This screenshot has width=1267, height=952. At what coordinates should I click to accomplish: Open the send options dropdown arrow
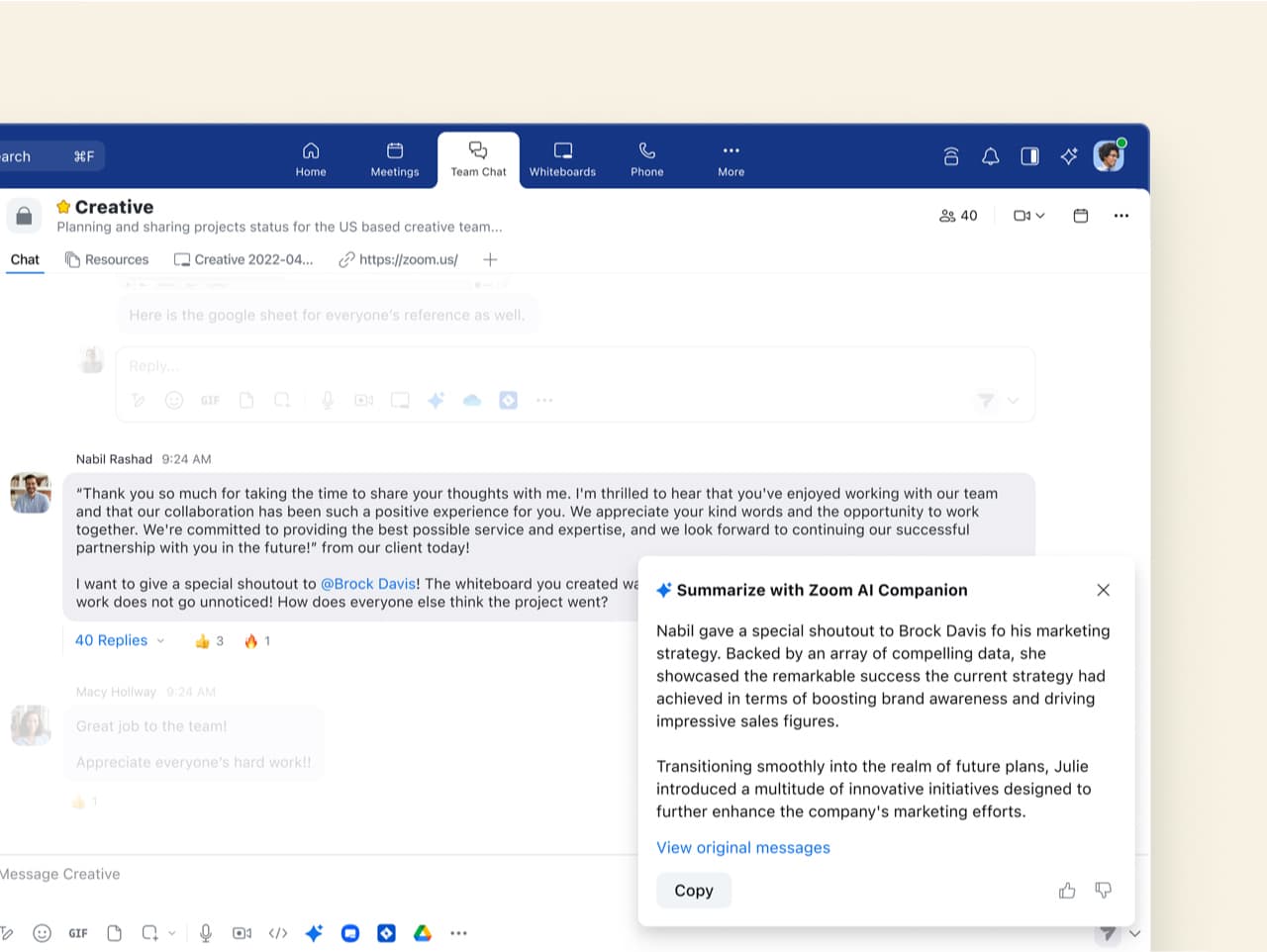pyautogui.click(x=1135, y=933)
